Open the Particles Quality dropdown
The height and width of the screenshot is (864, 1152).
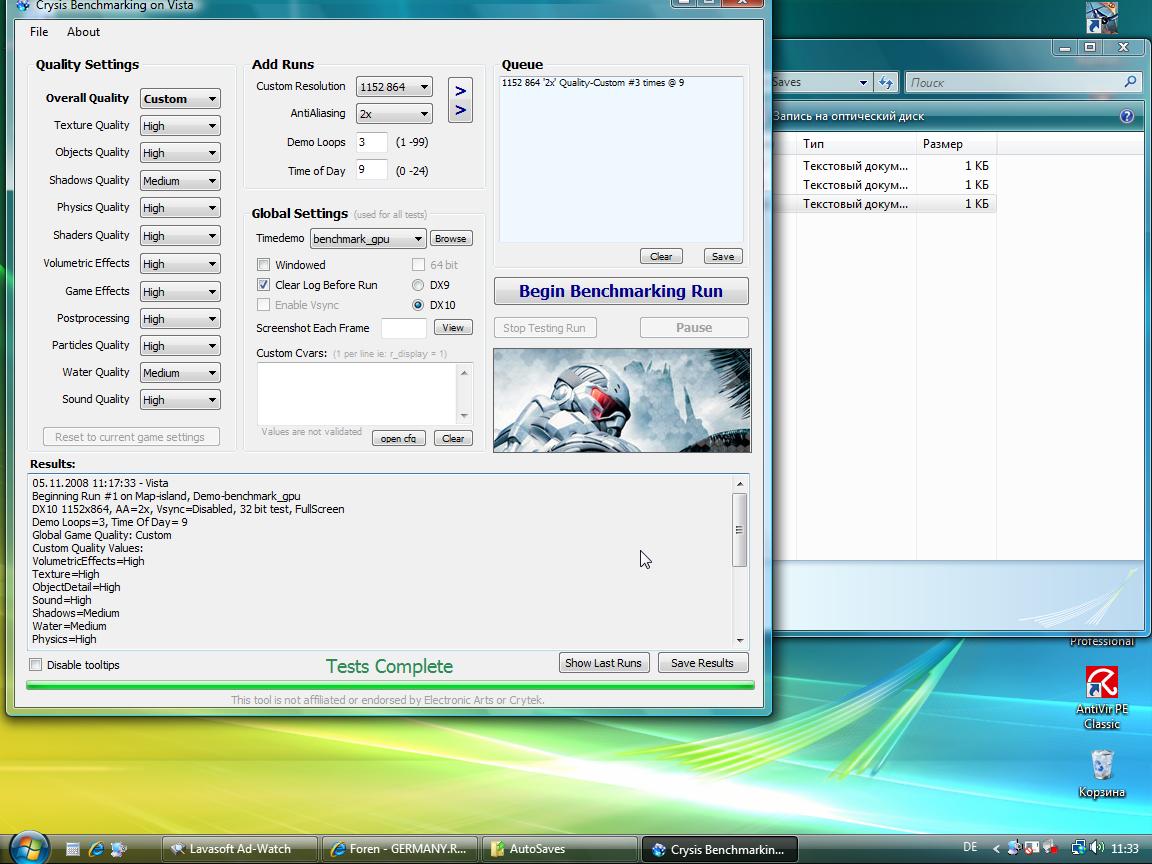[180, 346]
